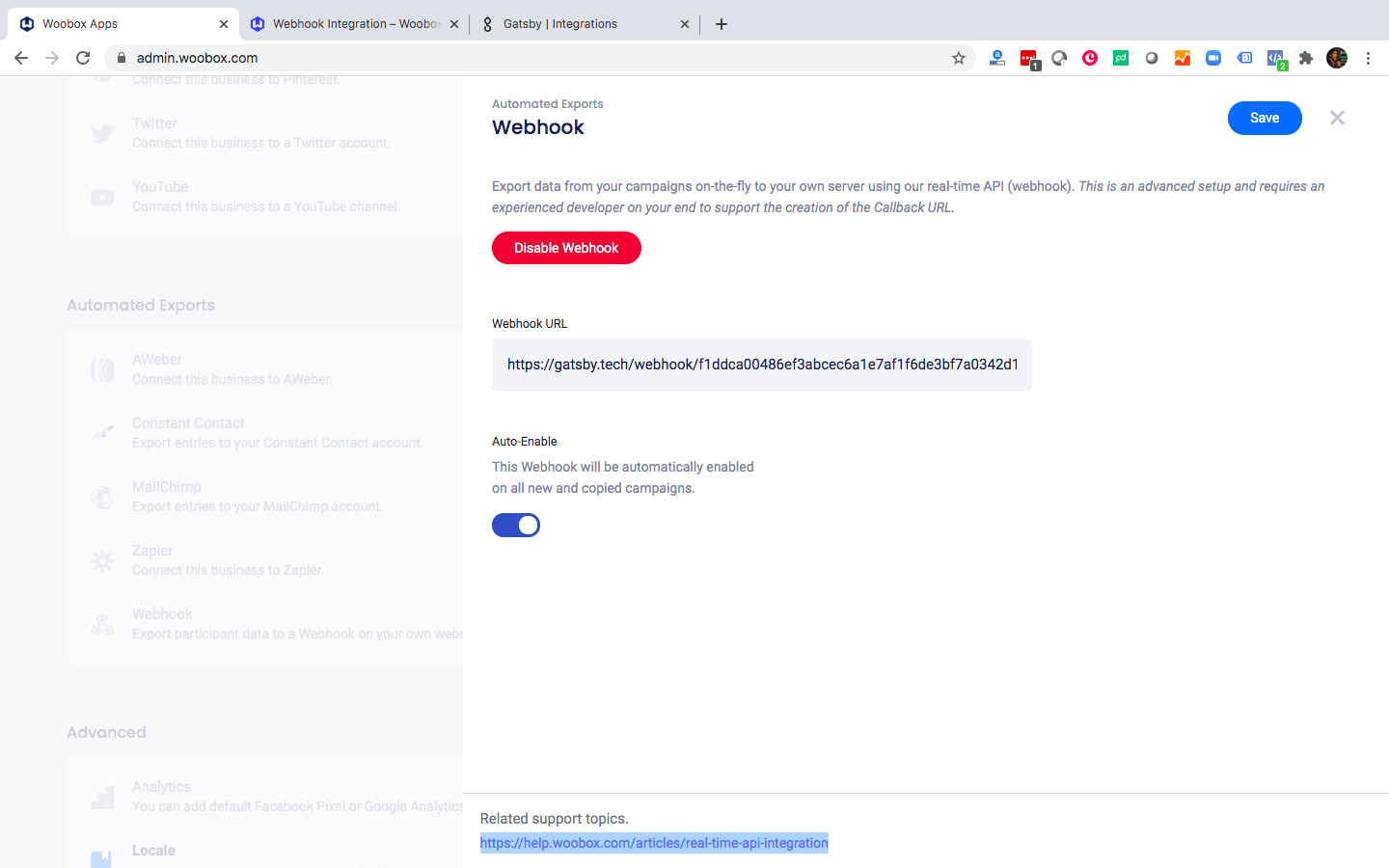
Task: Click the blue tag extension icon
Action: pyautogui.click(x=1244, y=58)
